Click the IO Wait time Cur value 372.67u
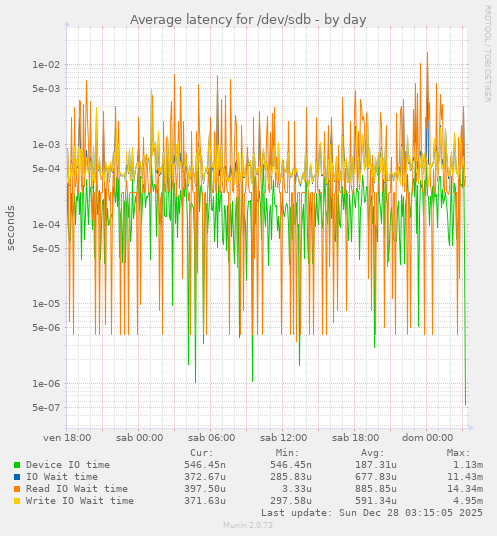 205,477
